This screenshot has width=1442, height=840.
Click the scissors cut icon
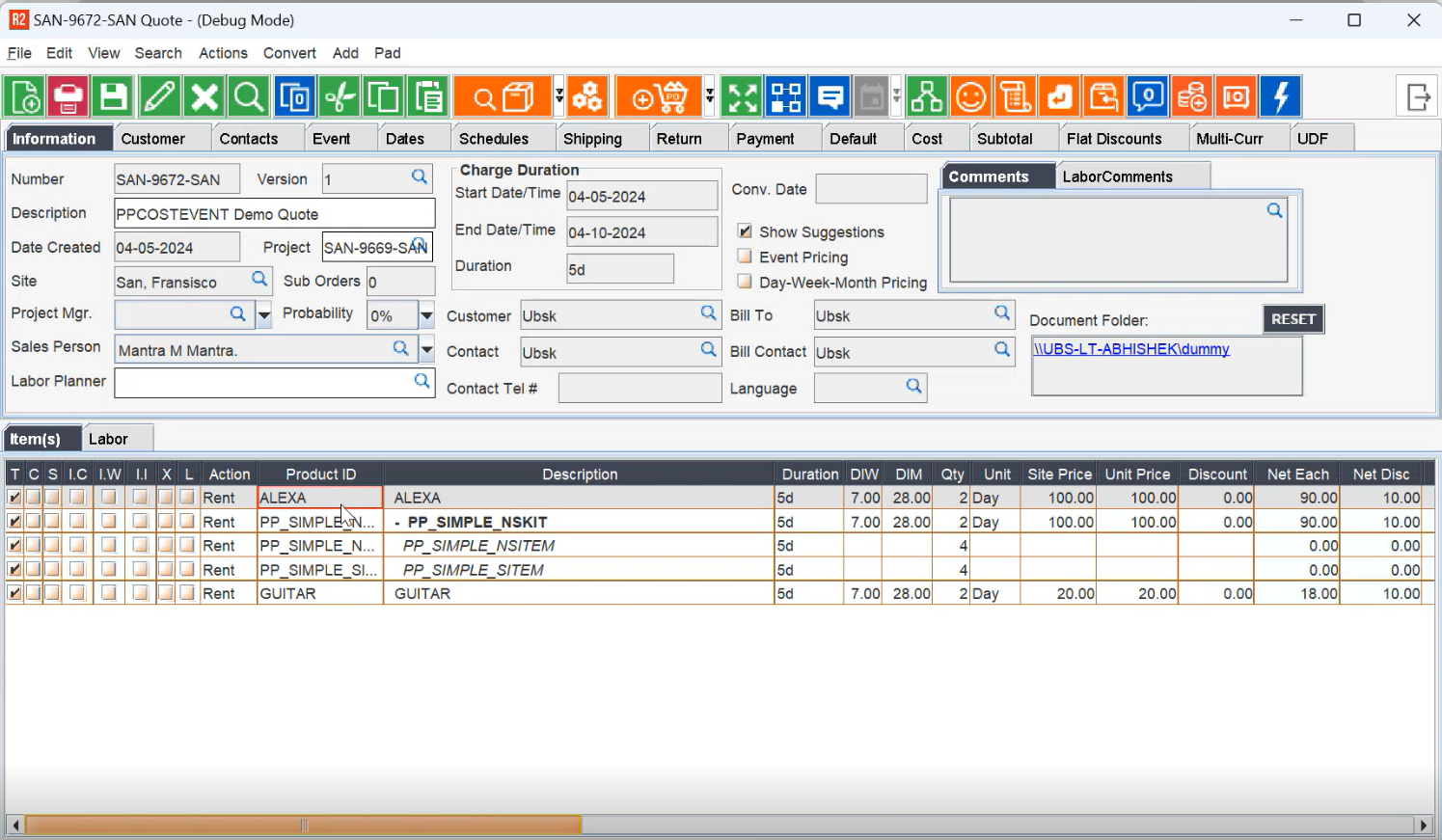tap(340, 97)
